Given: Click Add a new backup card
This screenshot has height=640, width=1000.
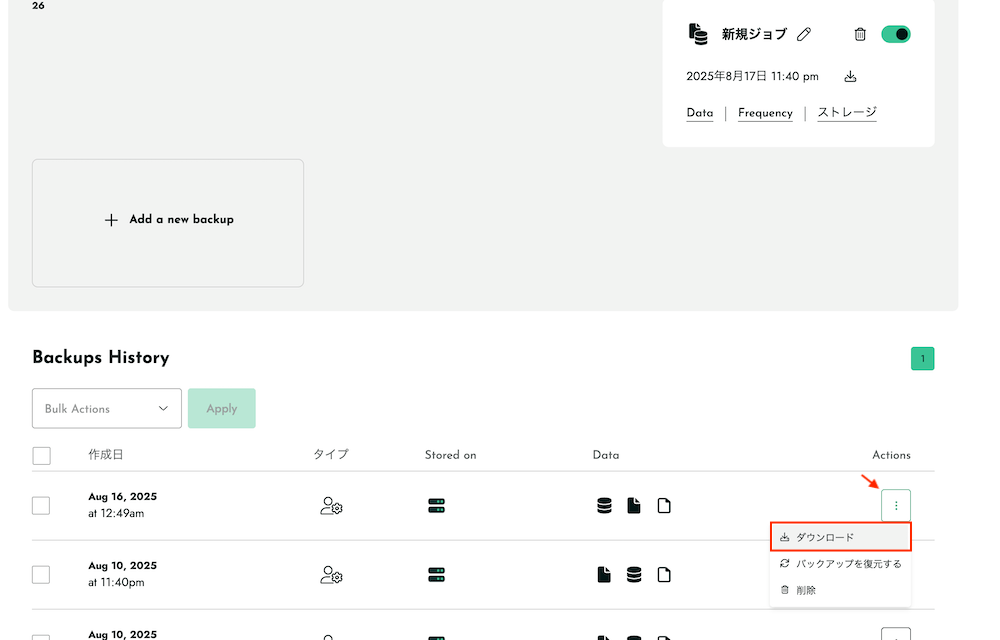Looking at the screenshot, I should click(168, 223).
